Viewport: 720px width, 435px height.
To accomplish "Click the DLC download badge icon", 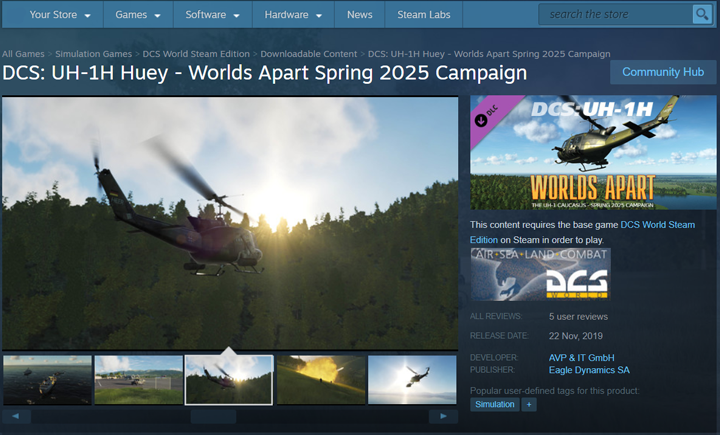I will [x=482, y=119].
